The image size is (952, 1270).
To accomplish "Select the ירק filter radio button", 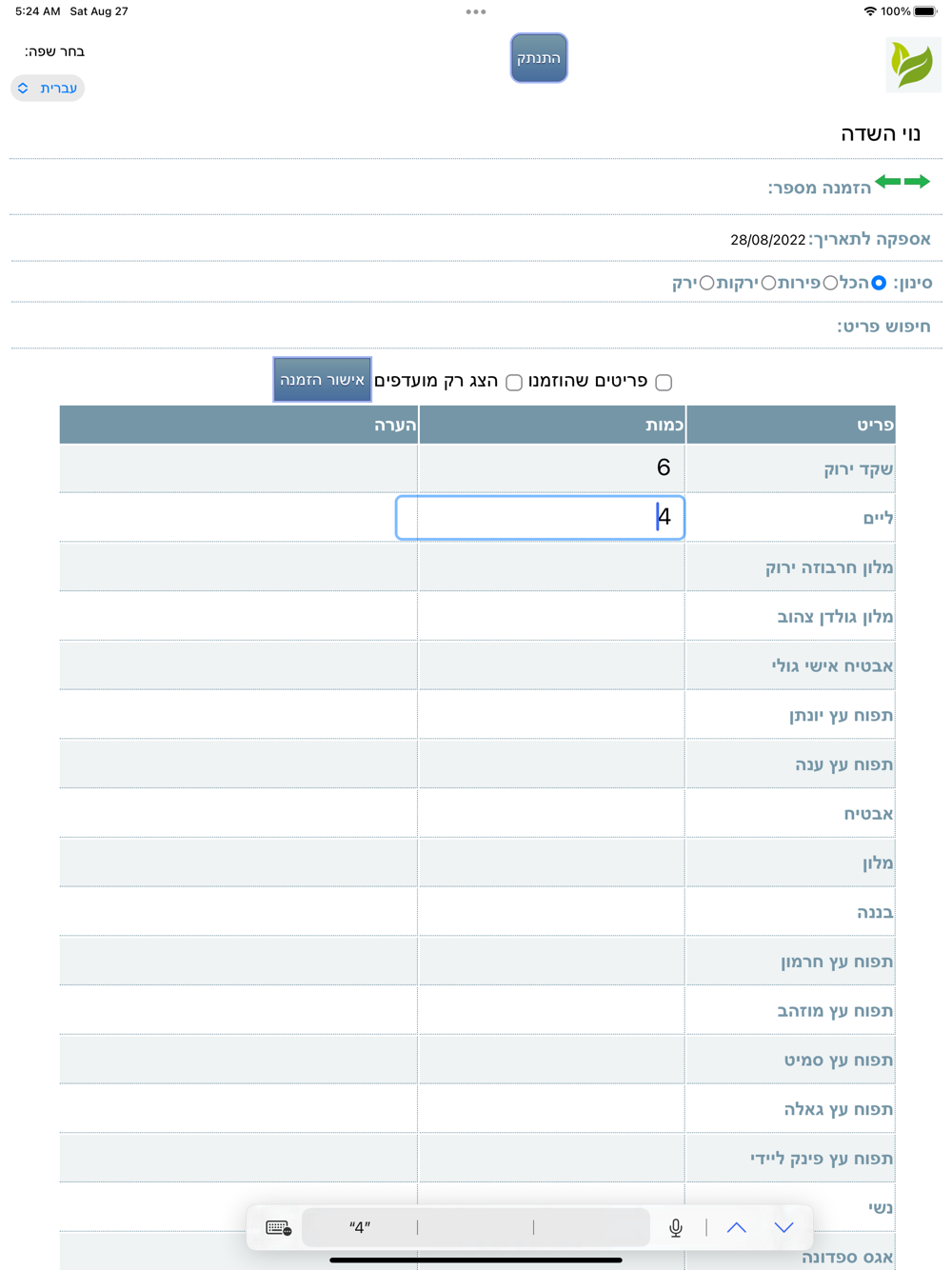I will pyautogui.click(x=706, y=283).
